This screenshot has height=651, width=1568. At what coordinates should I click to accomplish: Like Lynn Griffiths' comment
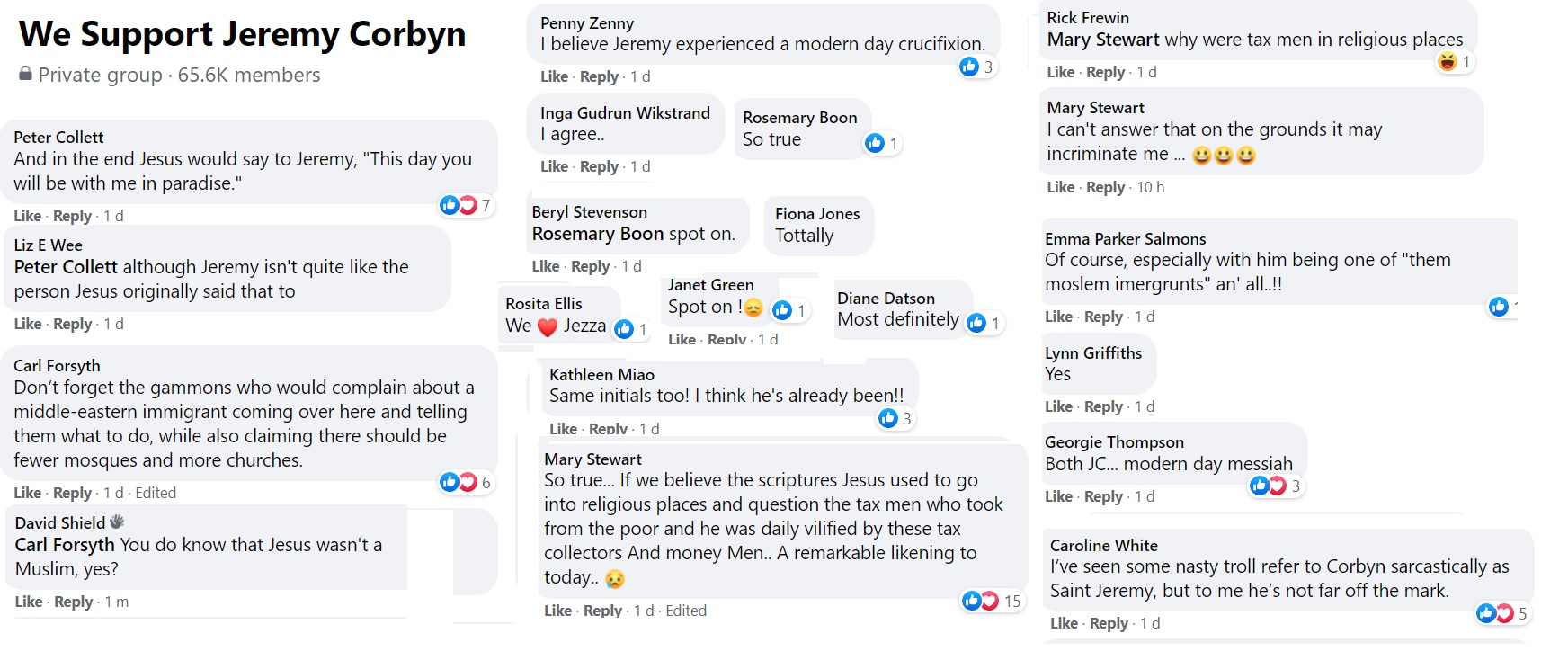pos(1058,406)
